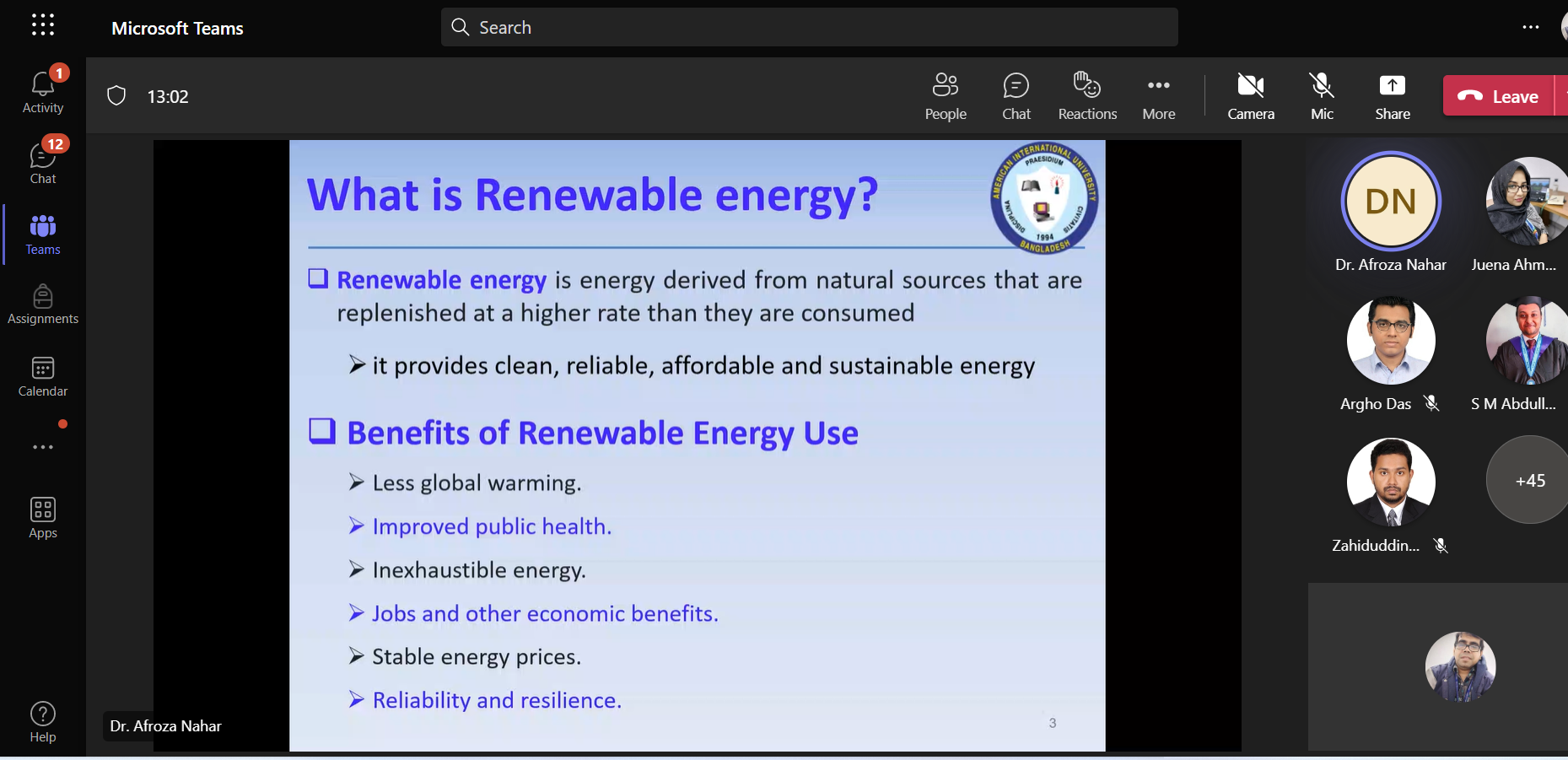Click the Search box

[808, 27]
